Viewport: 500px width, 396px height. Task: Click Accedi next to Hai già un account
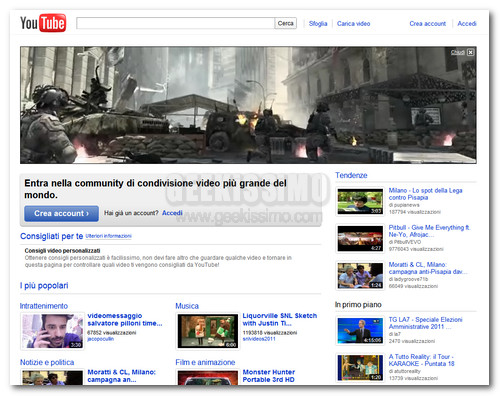click(172, 213)
